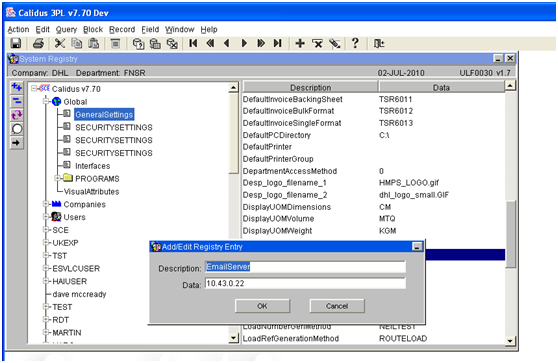Click the TSR6012 data value
The height and width of the screenshot is (363, 558).
click(x=396, y=111)
